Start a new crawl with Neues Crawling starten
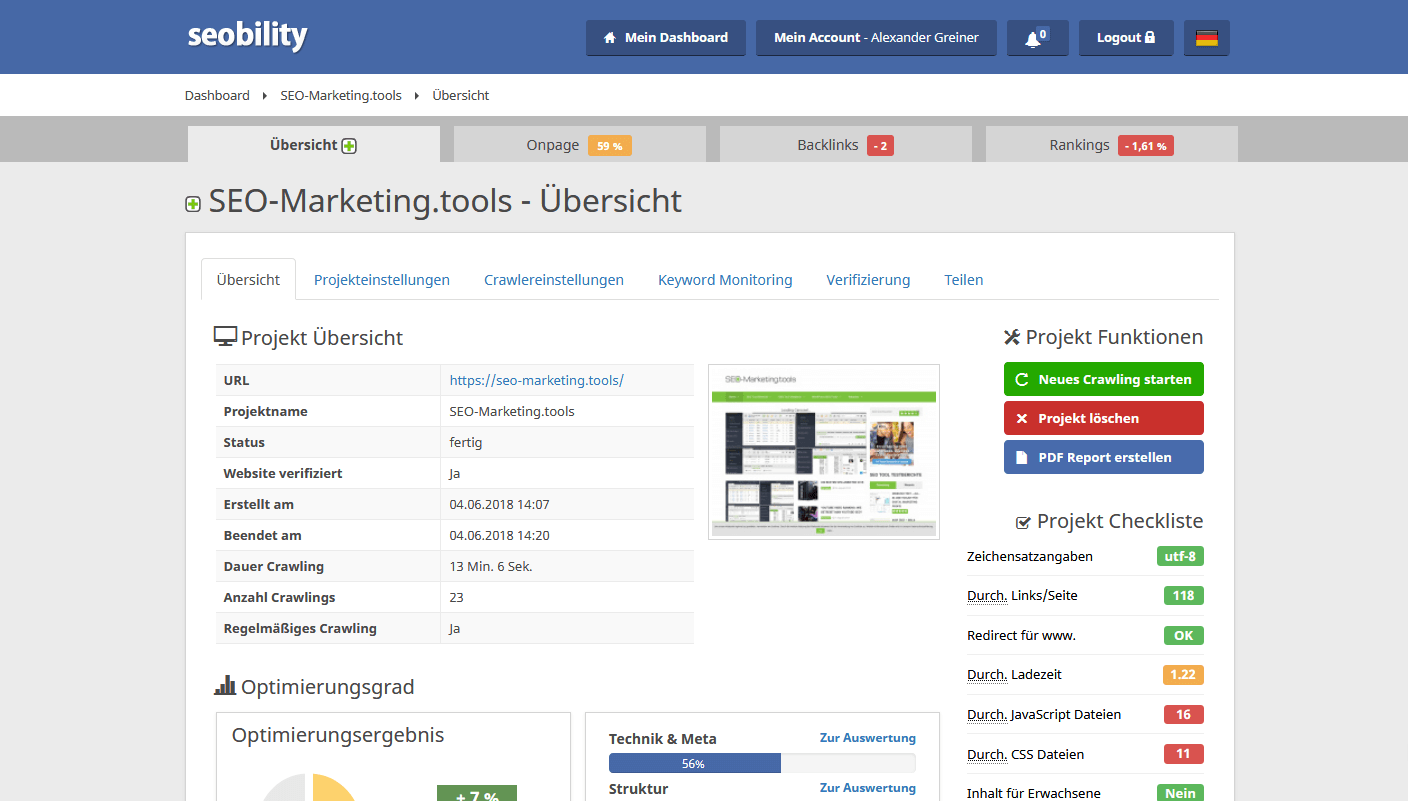 tap(1103, 378)
